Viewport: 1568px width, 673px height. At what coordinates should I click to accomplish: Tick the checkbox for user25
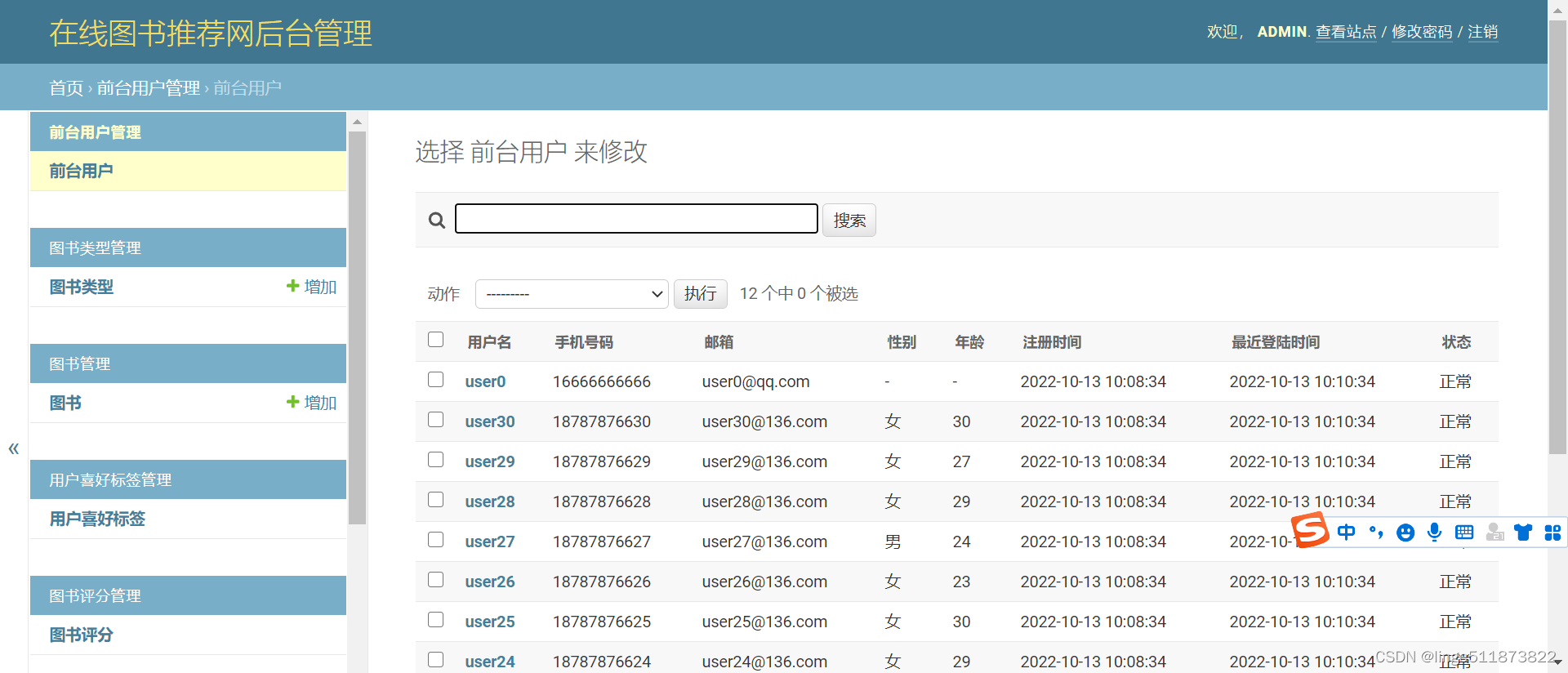pos(436,620)
